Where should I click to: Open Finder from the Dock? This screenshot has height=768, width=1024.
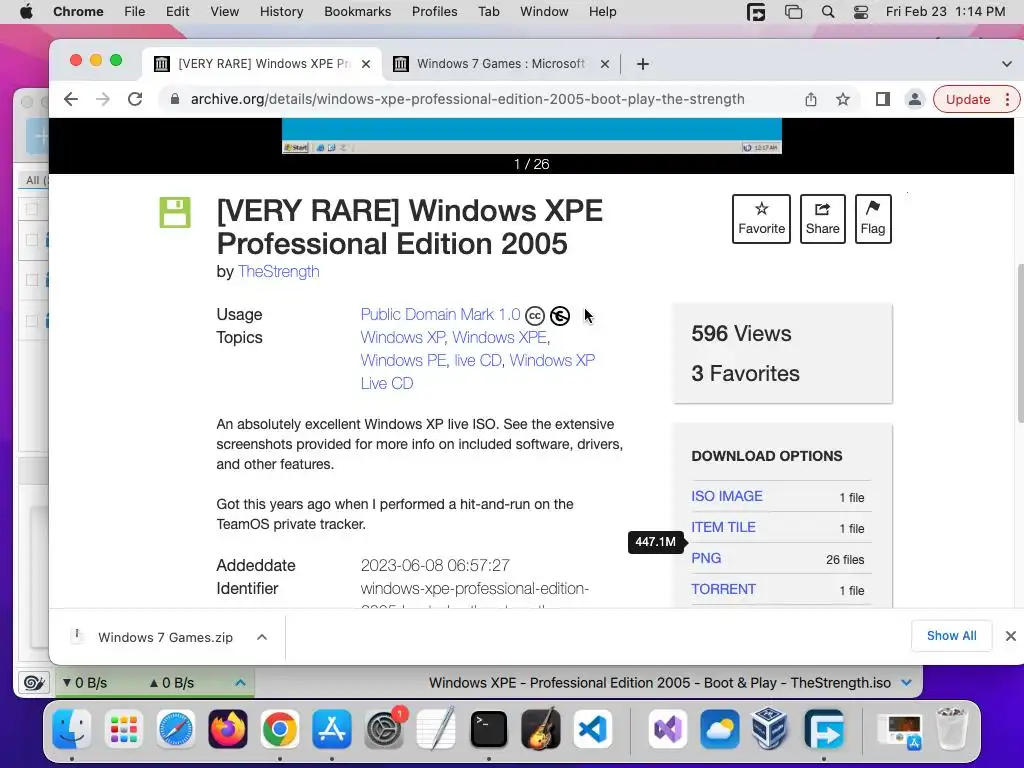point(71,729)
